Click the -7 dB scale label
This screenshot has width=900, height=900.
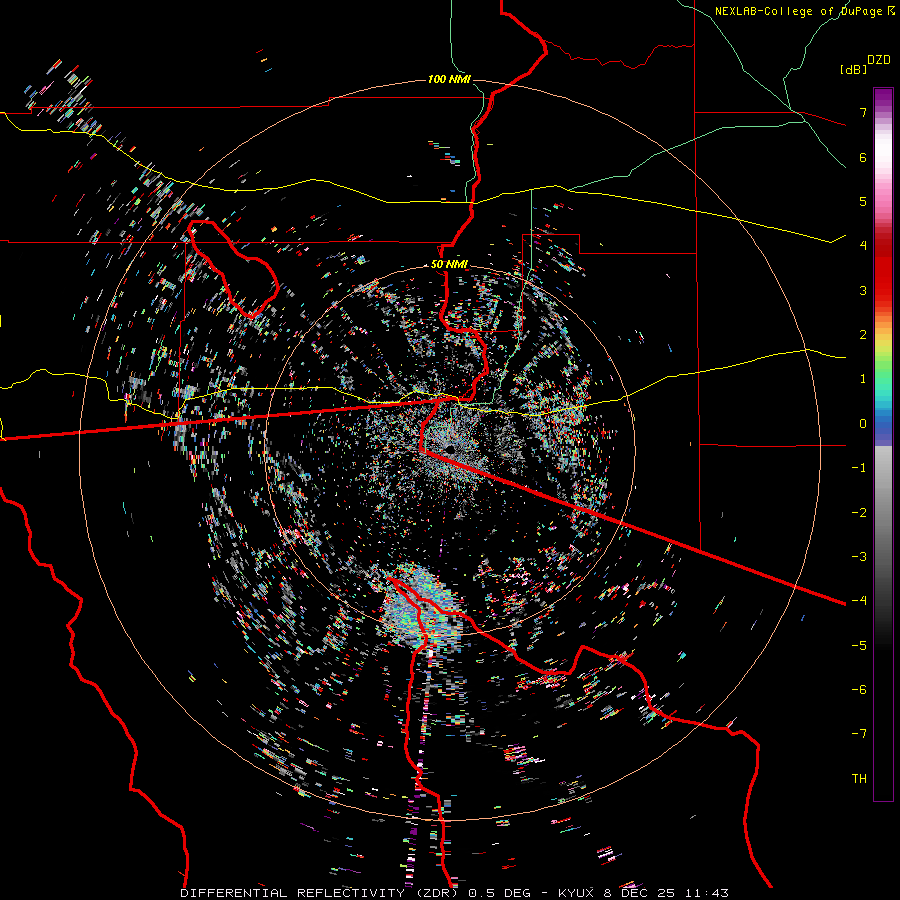pos(859,734)
